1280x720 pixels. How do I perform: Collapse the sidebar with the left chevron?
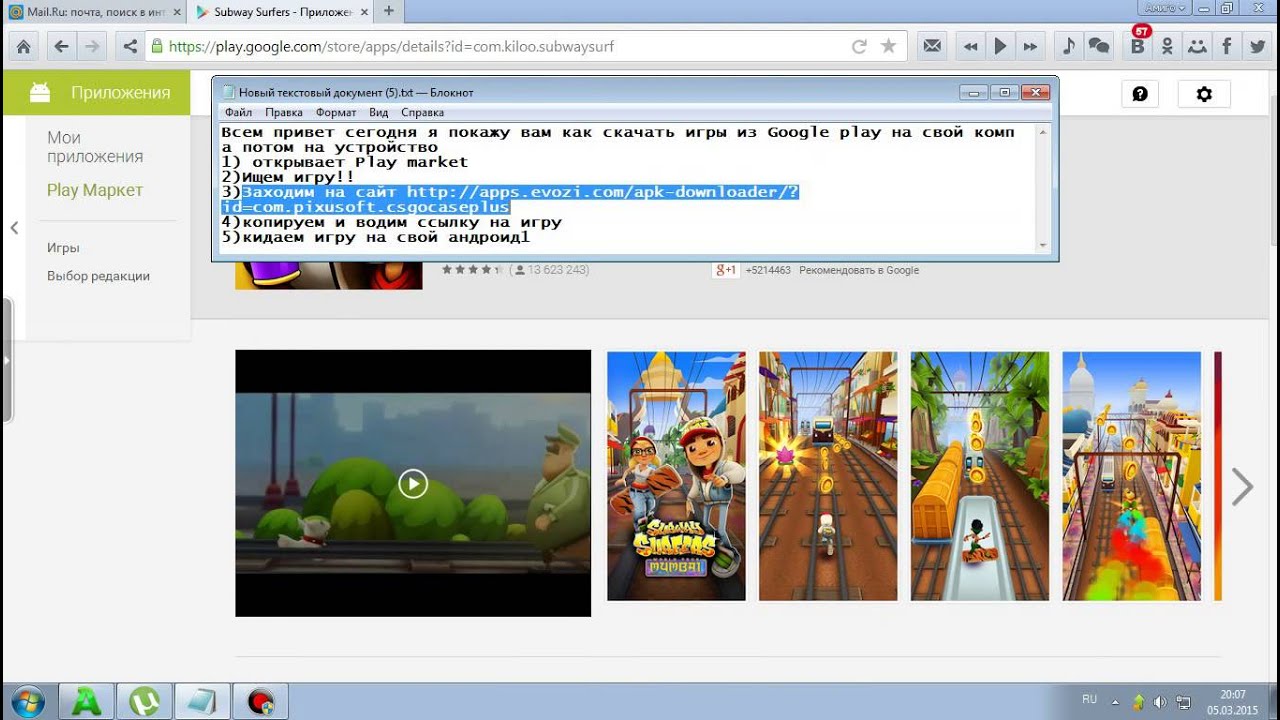pyautogui.click(x=14, y=228)
